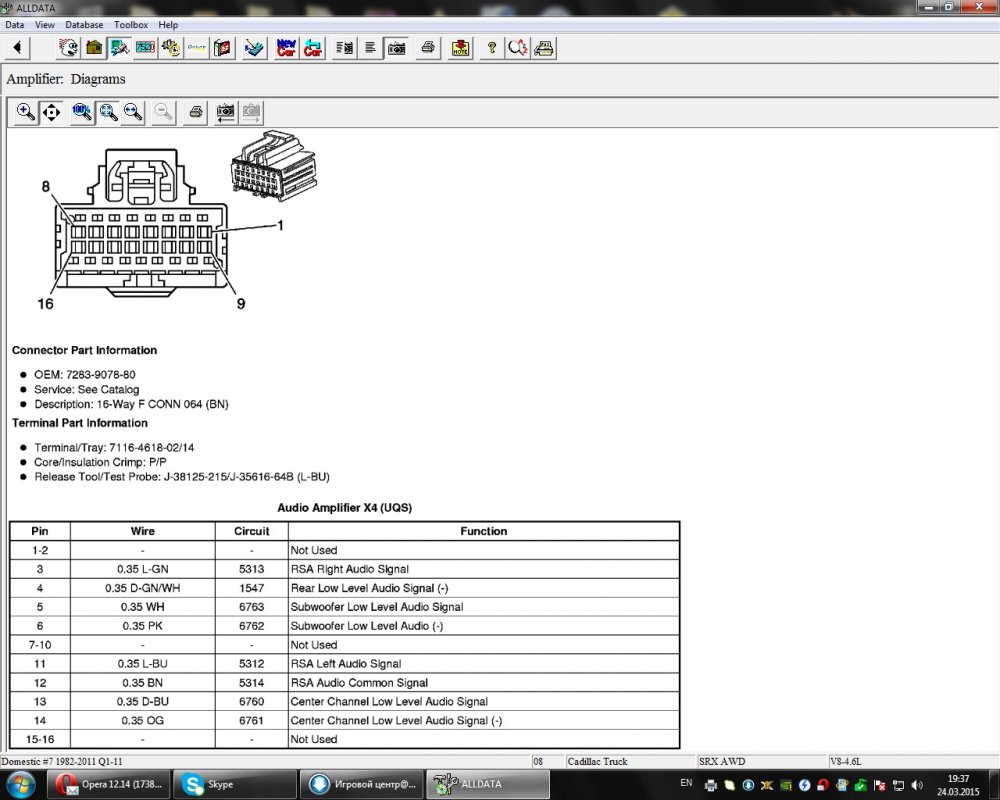Click the New Car toolbar icon
The height and width of the screenshot is (800, 1000).
tap(287, 47)
